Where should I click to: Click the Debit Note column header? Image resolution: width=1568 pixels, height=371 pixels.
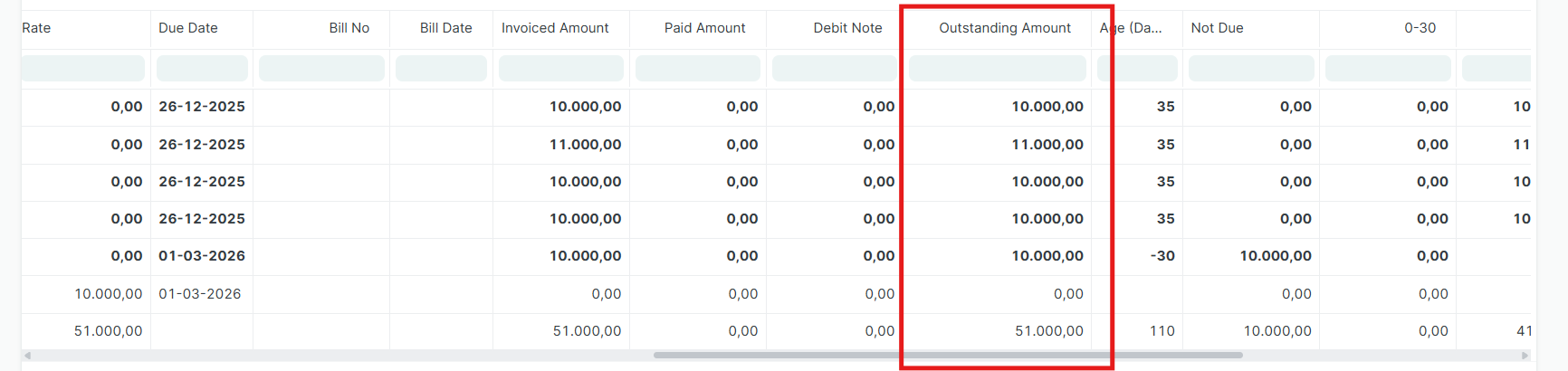coord(847,28)
